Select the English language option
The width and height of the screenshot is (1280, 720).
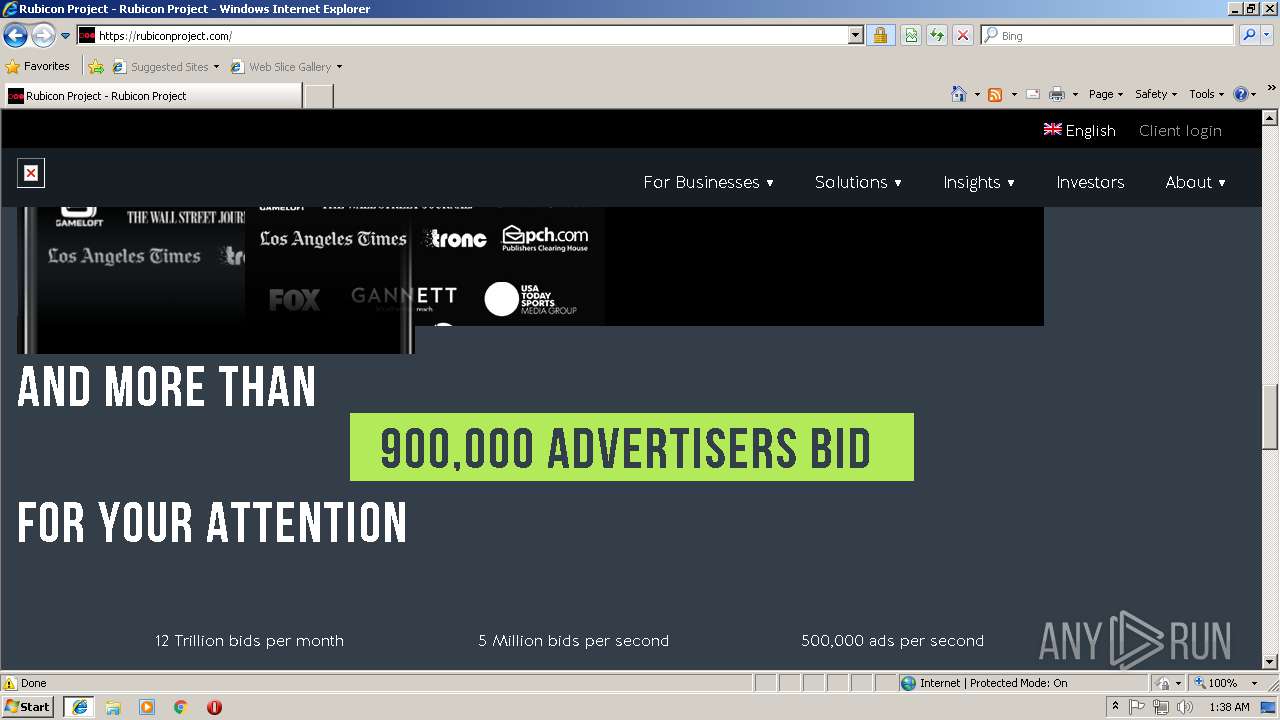pyautogui.click(x=1080, y=130)
